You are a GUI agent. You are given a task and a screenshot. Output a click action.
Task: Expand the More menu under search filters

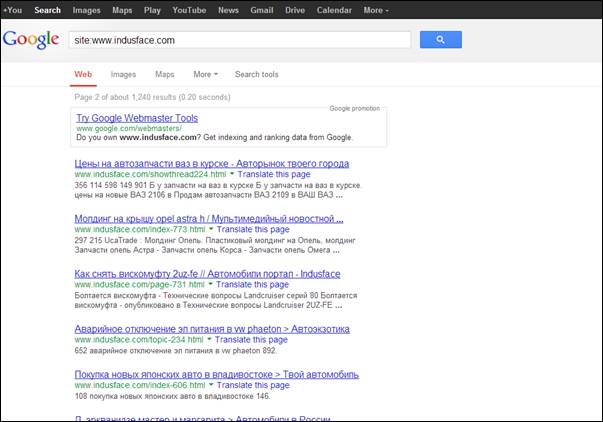coord(205,74)
